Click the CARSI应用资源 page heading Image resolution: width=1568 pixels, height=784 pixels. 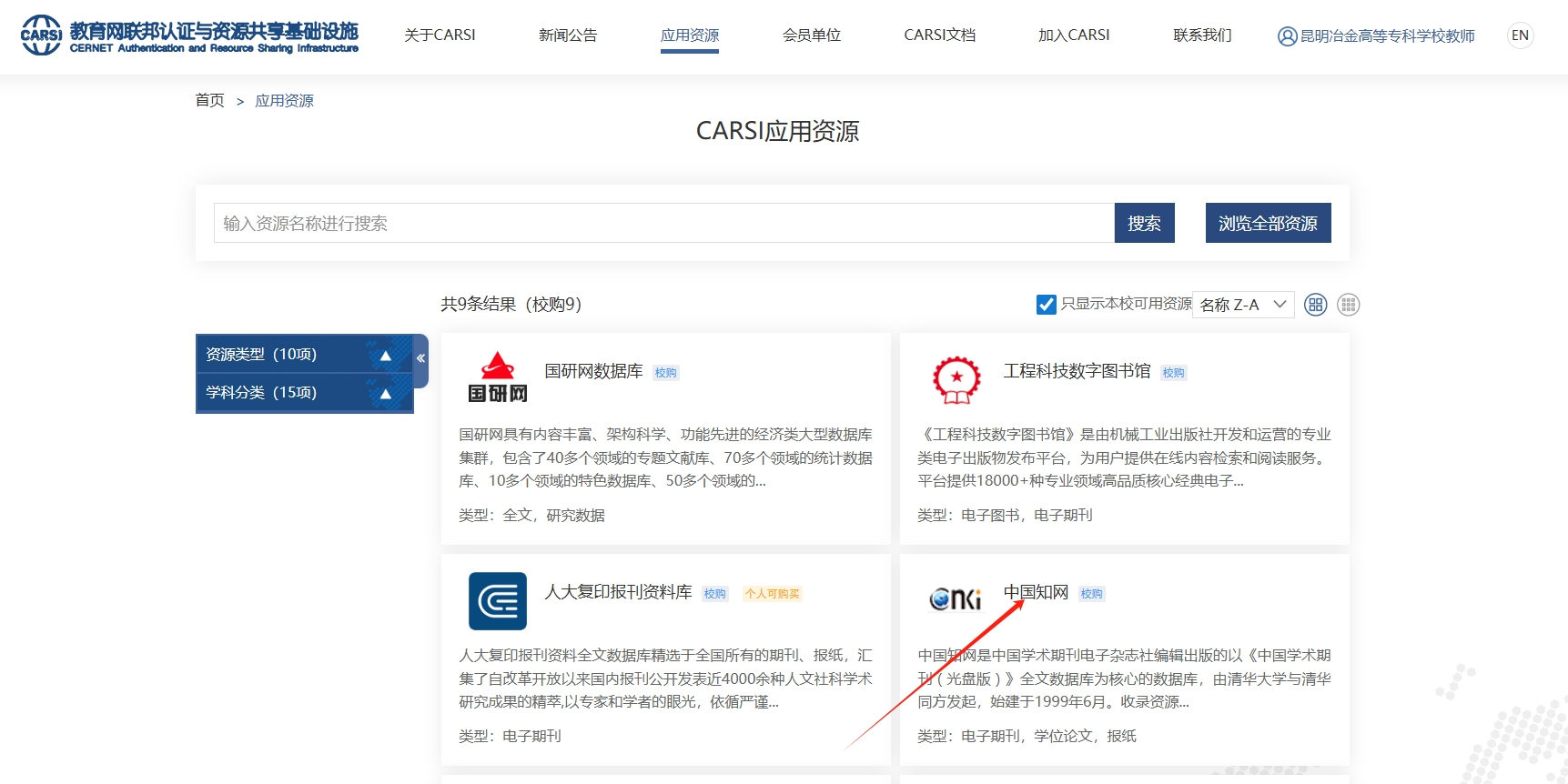click(x=777, y=131)
